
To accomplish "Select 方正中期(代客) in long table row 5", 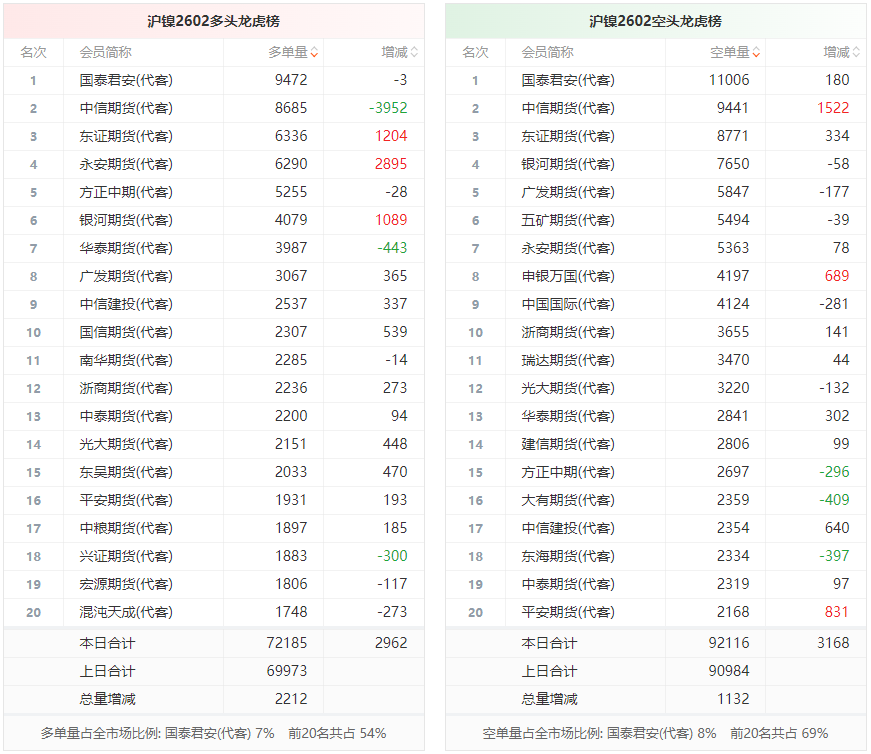I will point(126,192).
